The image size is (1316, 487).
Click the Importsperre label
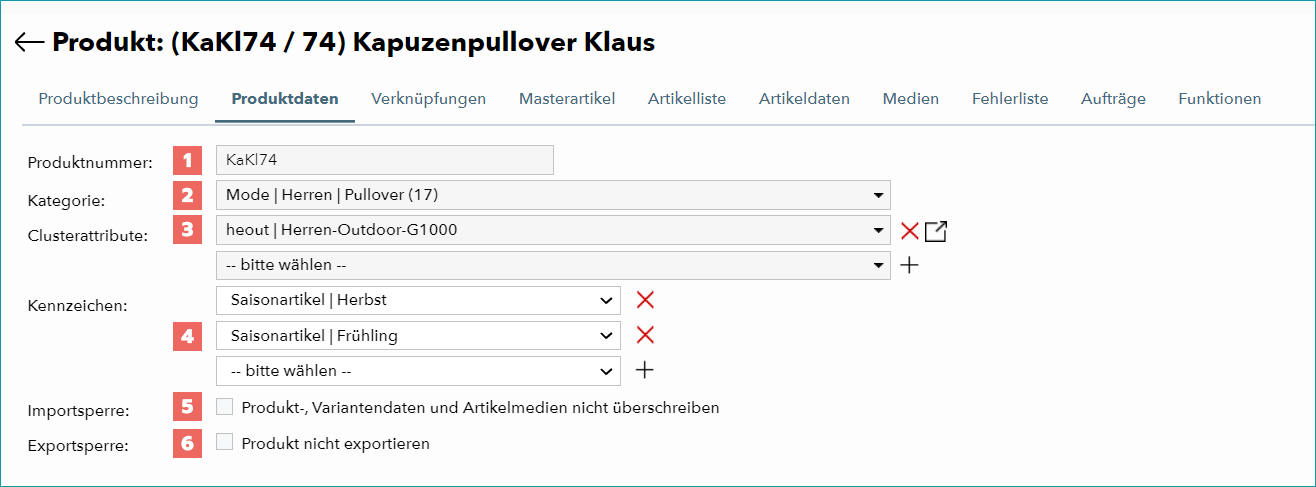click(77, 410)
